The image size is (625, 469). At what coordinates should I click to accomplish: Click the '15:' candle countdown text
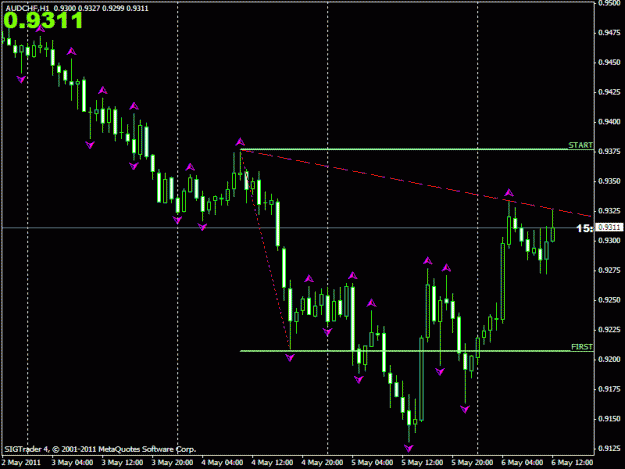pyautogui.click(x=585, y=228)
